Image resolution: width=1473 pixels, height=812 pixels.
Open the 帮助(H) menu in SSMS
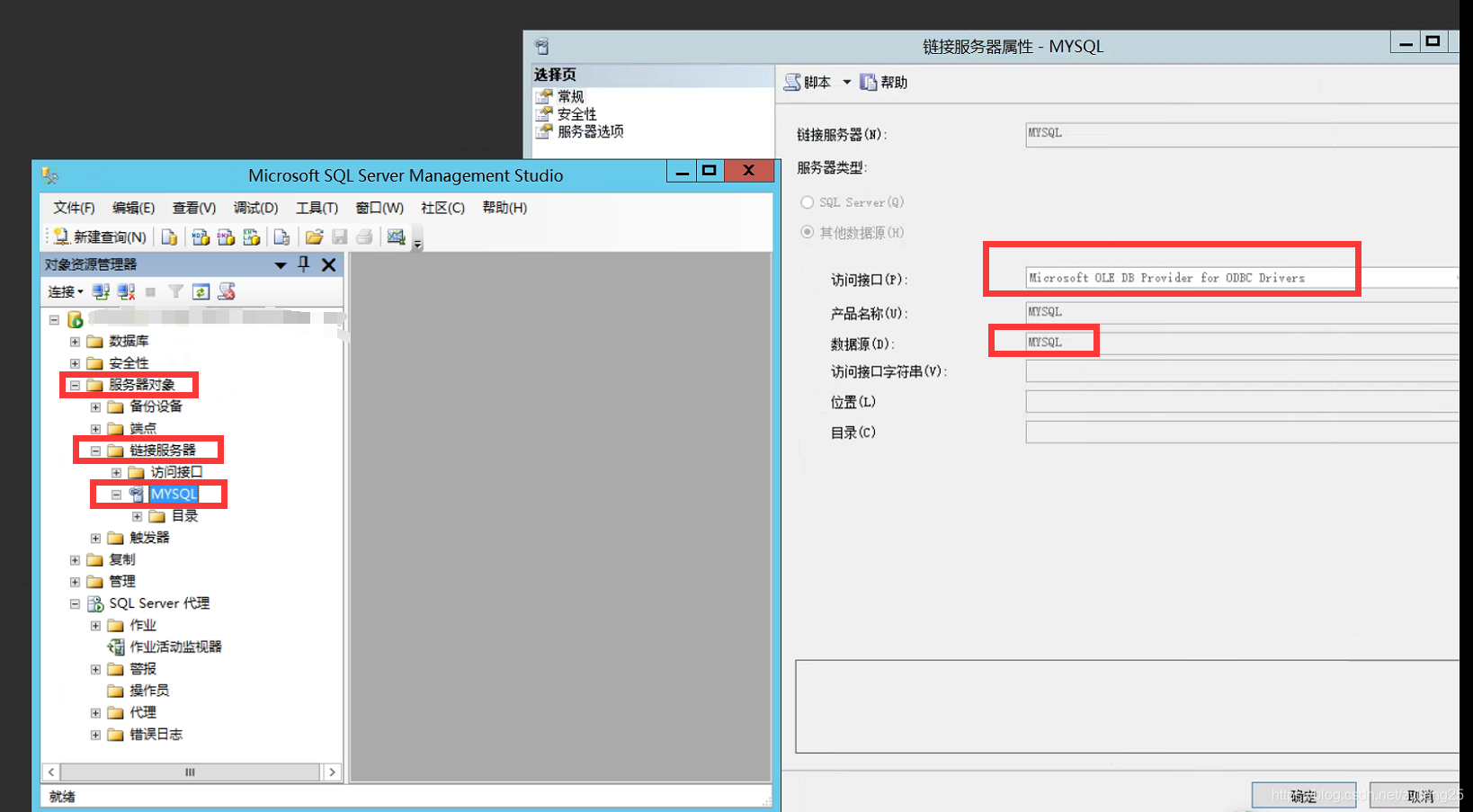(x=504, y=208)
